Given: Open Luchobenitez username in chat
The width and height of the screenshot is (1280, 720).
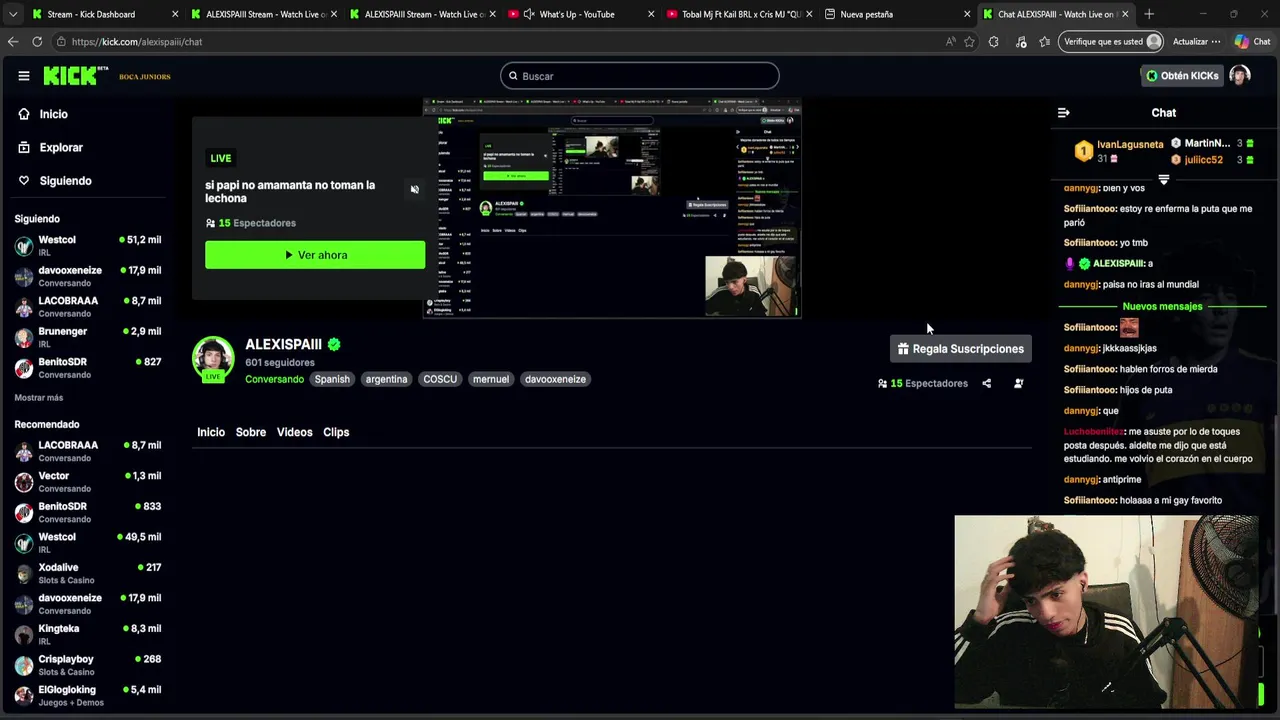Looking at the screenshot, I should (x=1093, y=432).
